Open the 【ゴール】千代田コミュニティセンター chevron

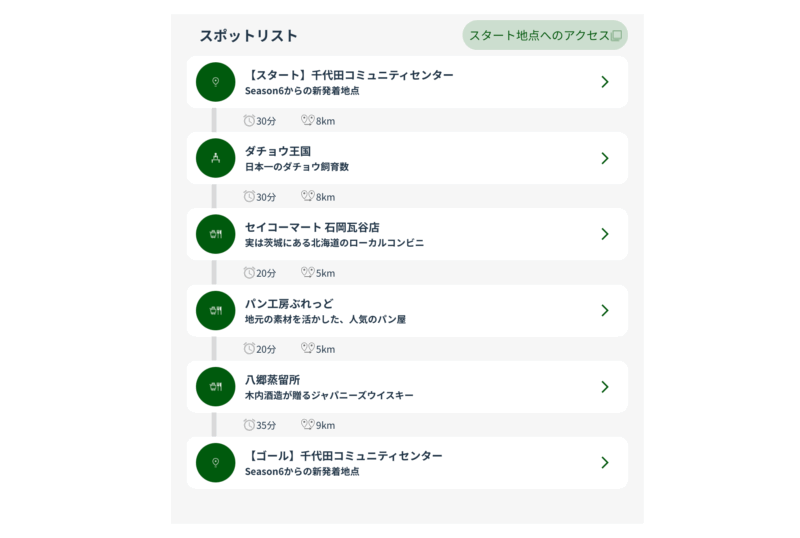pyautogui.click(x=604, y=462)
